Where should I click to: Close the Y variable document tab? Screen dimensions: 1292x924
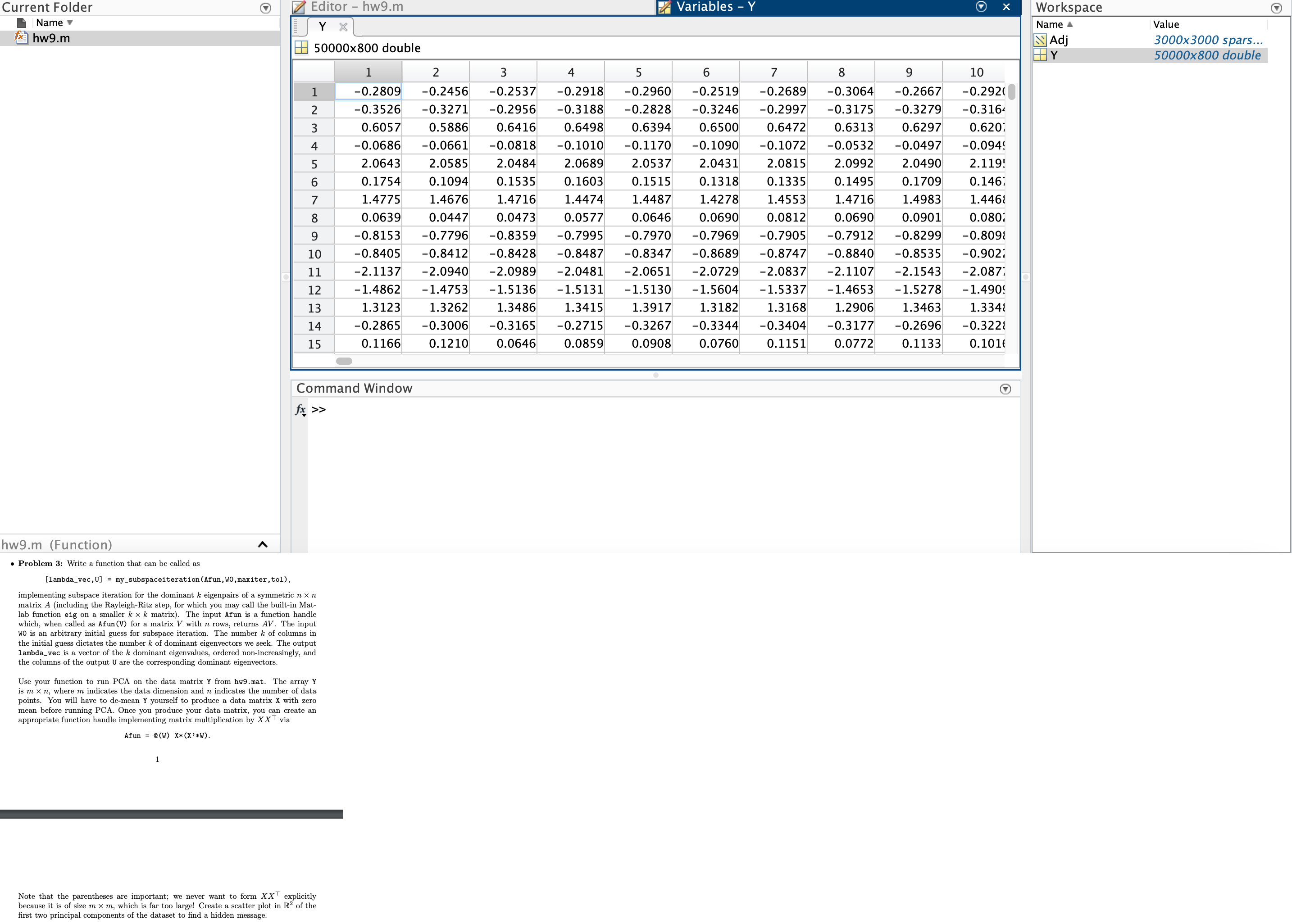pyautogui.click(x=343, y=26)
